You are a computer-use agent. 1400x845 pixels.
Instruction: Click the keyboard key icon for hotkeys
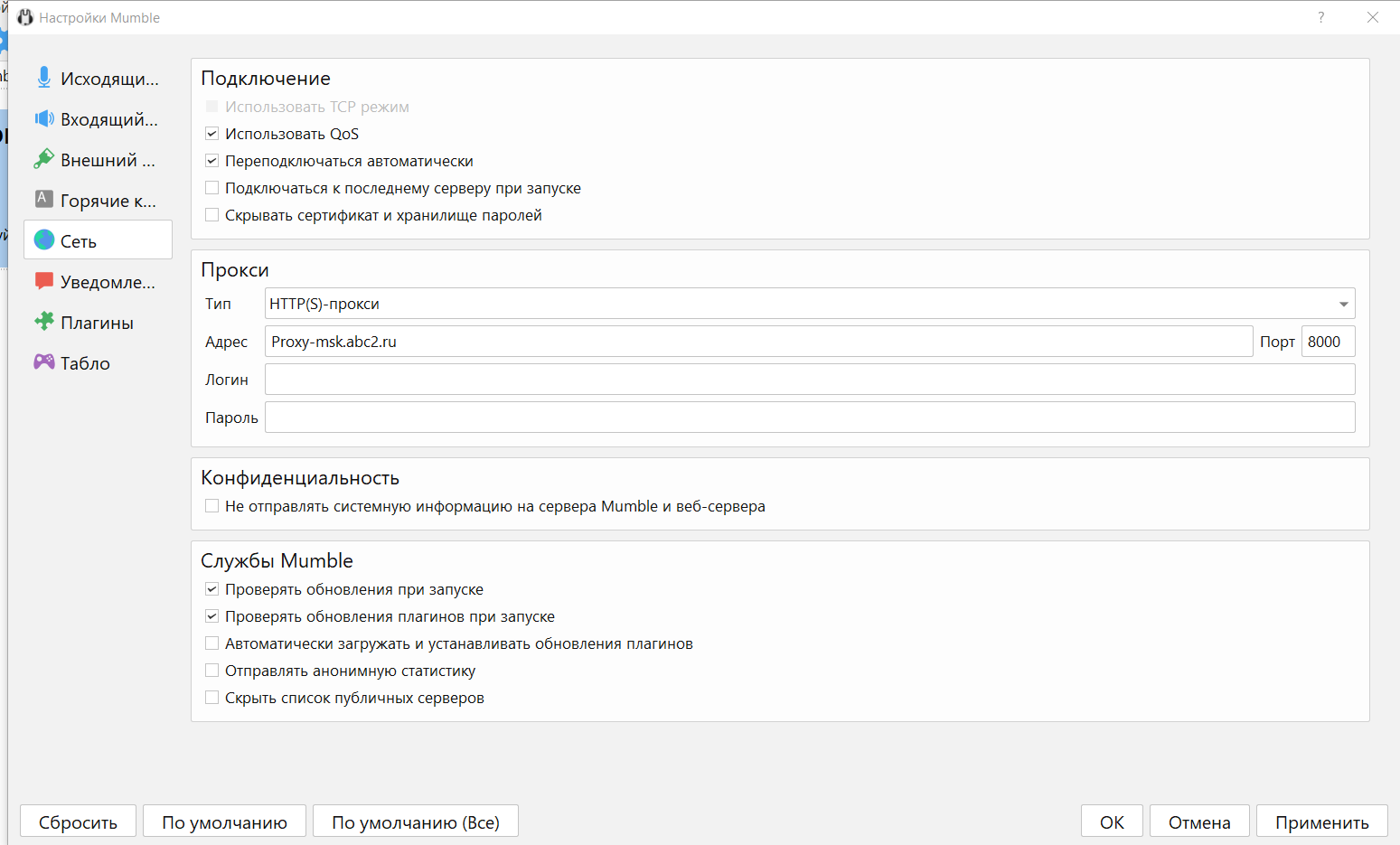tap(43, 198)
